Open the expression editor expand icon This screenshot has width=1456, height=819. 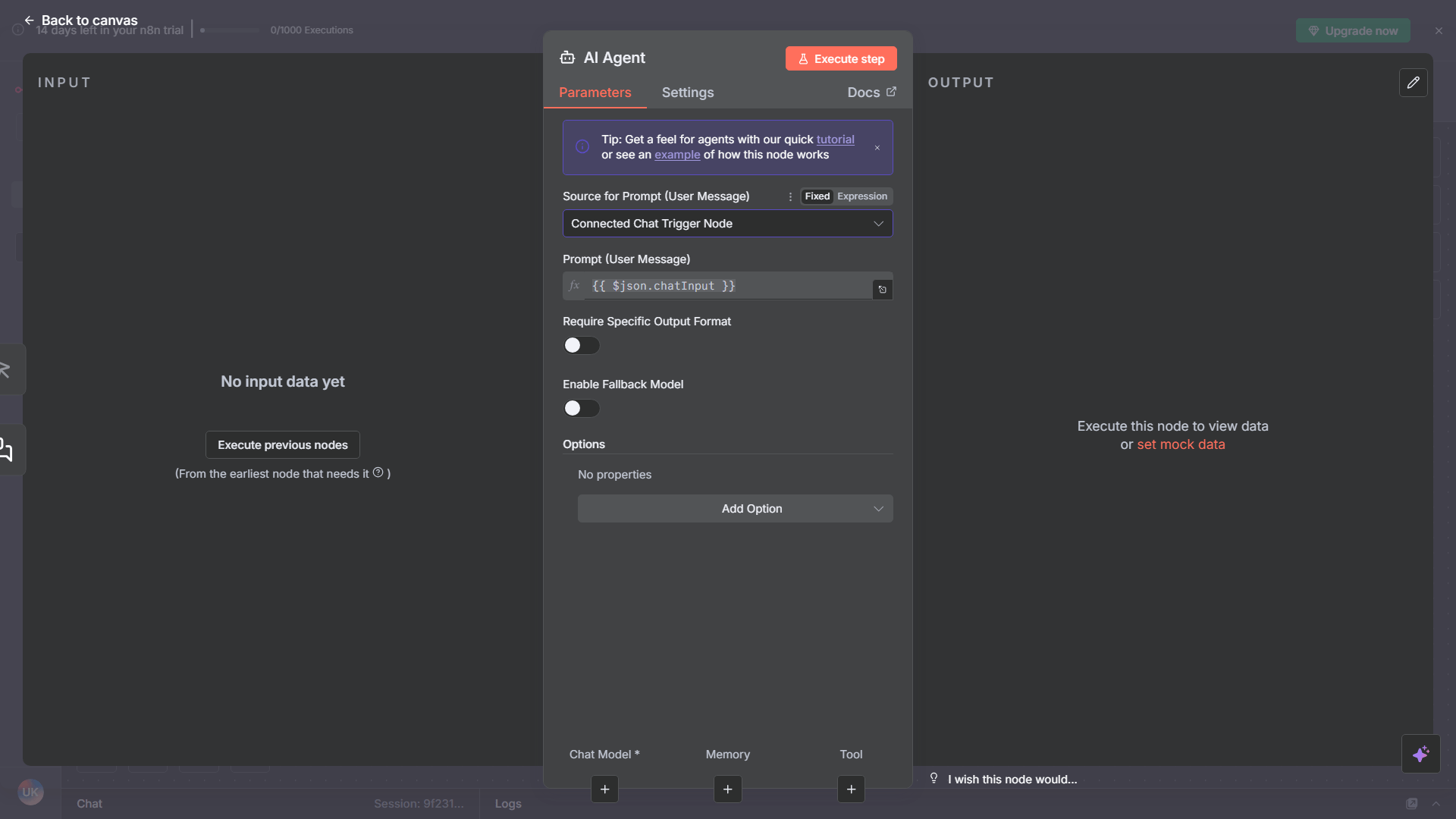coord(882,289)
